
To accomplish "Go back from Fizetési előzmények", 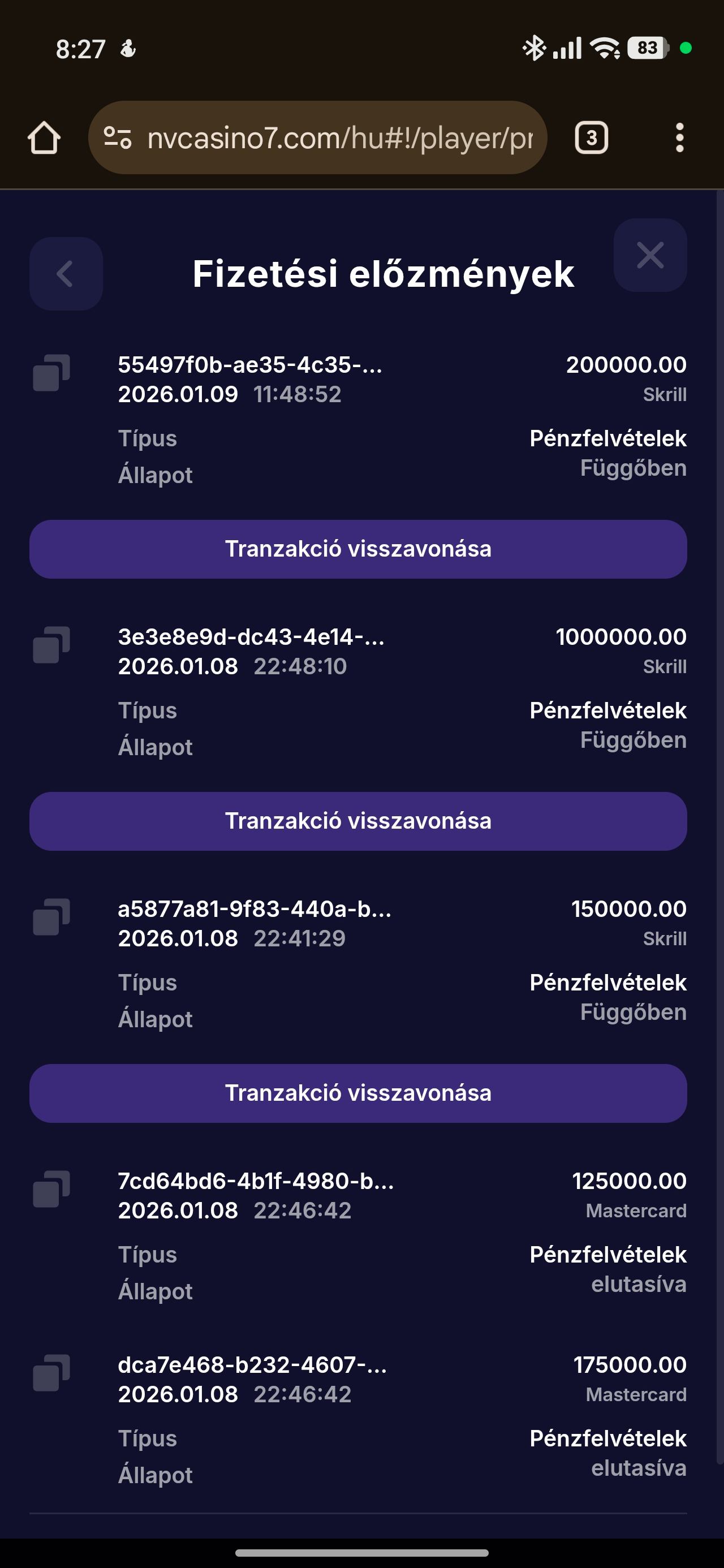I will coord(66,273).
